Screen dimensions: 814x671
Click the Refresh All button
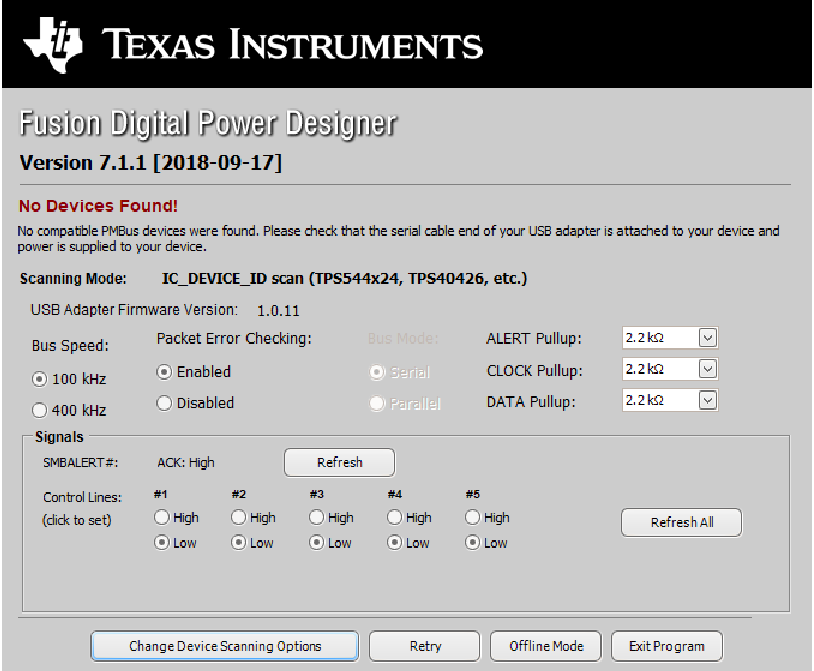pos(682,522)
